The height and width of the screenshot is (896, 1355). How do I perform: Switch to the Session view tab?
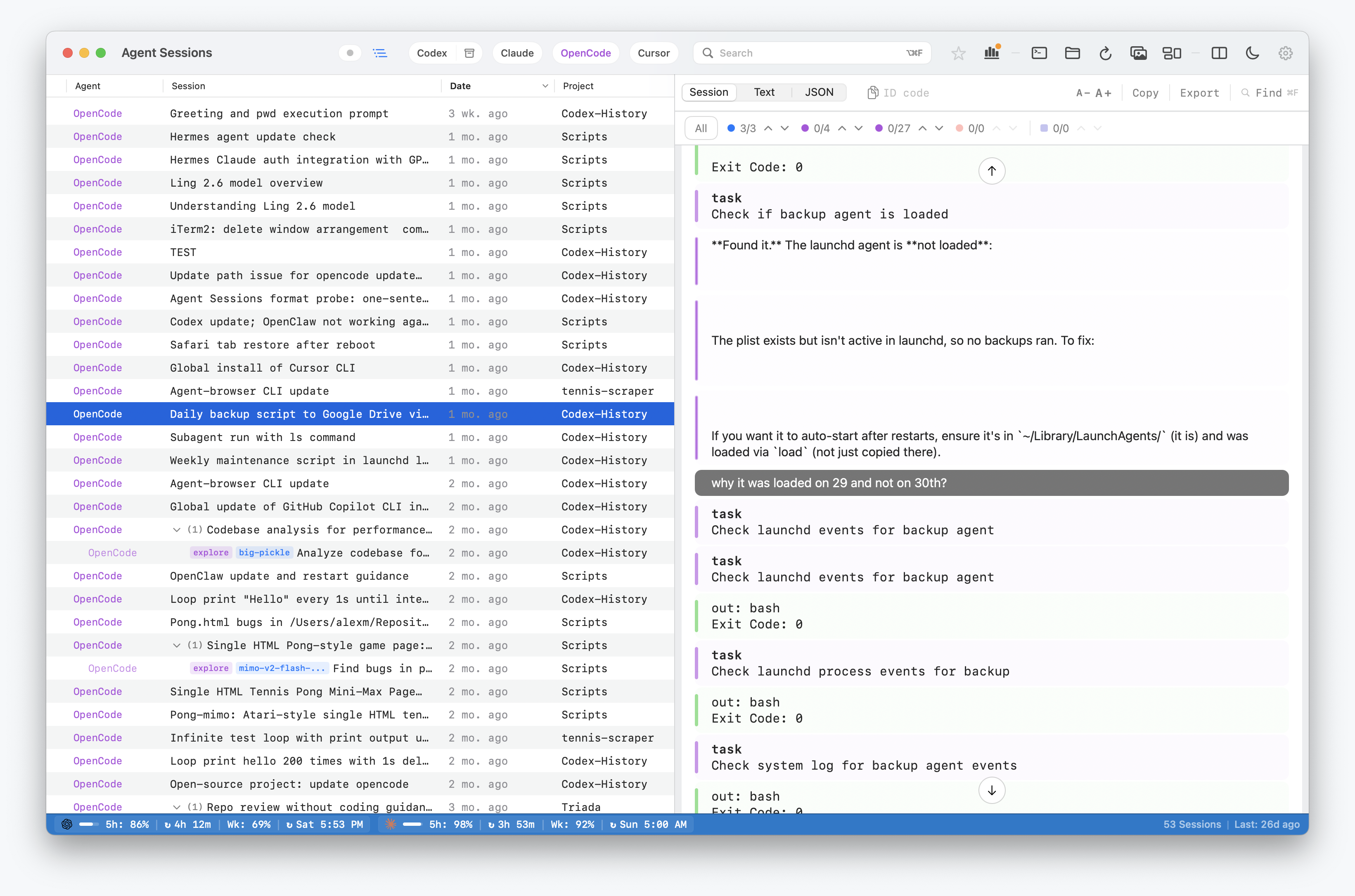[x=708, y=92]
